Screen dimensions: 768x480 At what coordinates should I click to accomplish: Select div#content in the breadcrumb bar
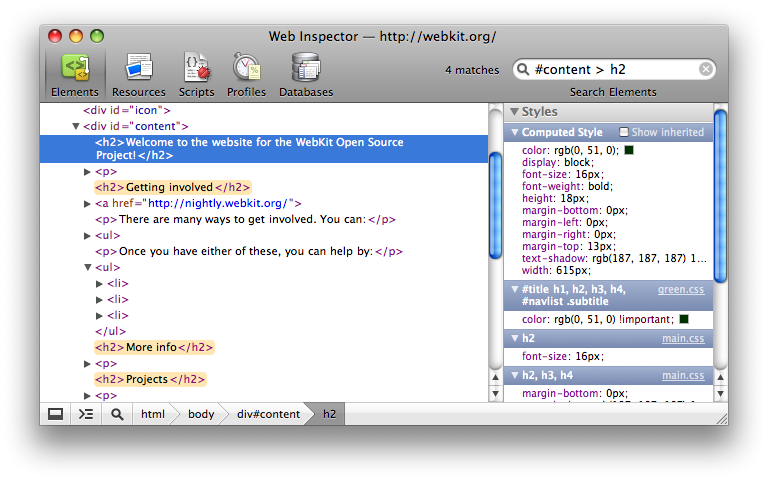pos(268,414)
